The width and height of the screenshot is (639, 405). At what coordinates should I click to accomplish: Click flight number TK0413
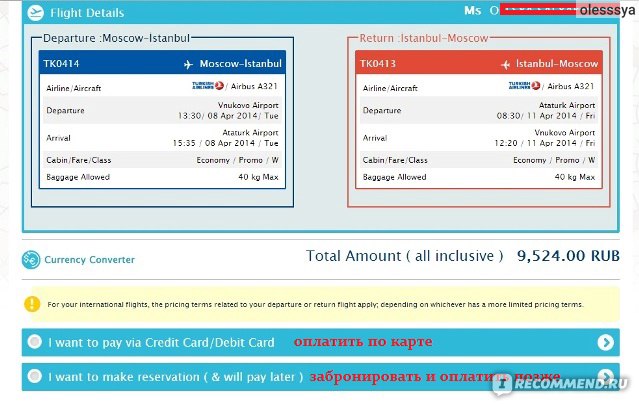tap(378, 64)
